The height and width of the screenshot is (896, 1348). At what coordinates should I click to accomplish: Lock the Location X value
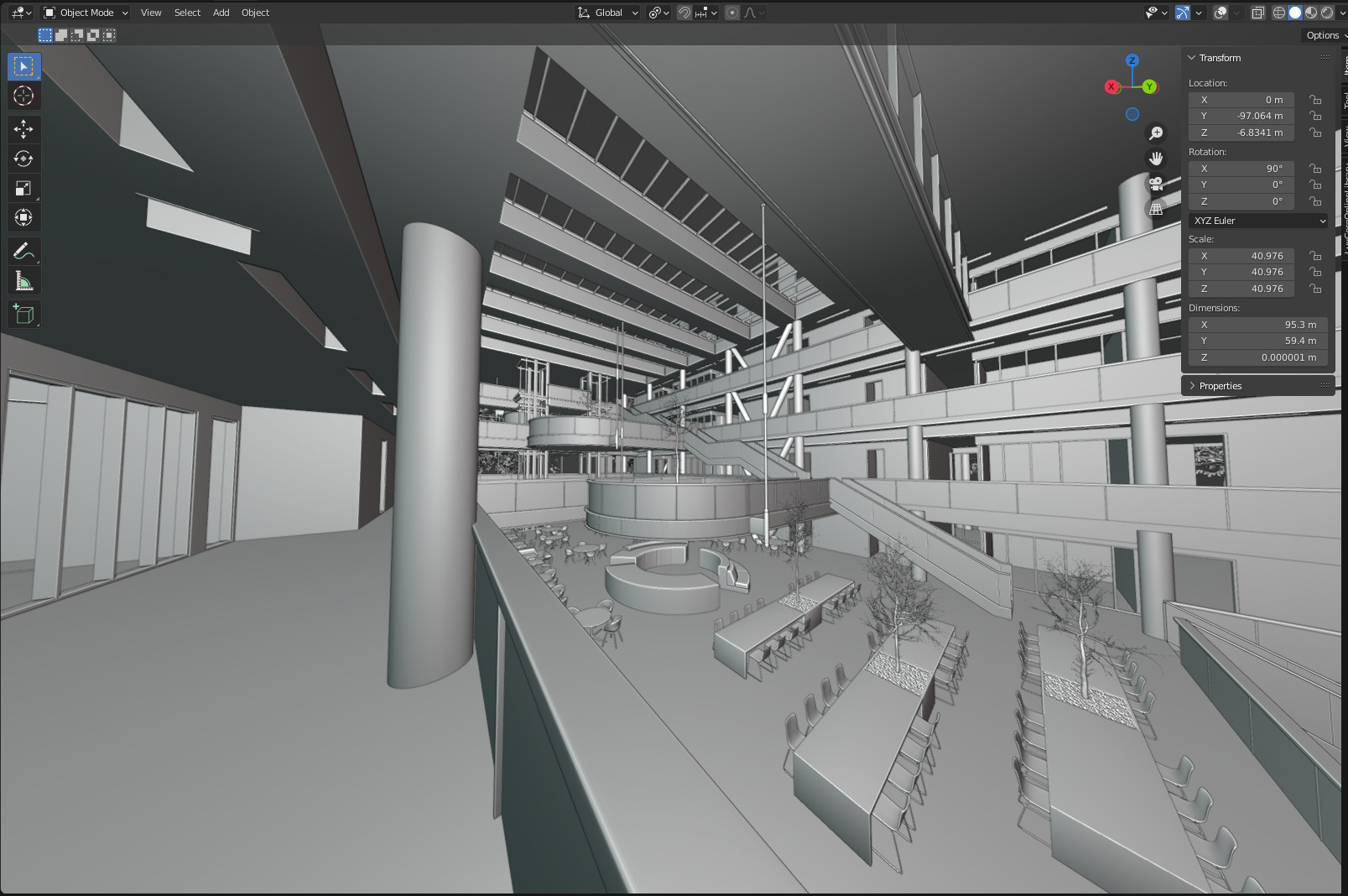[1315, 100]
